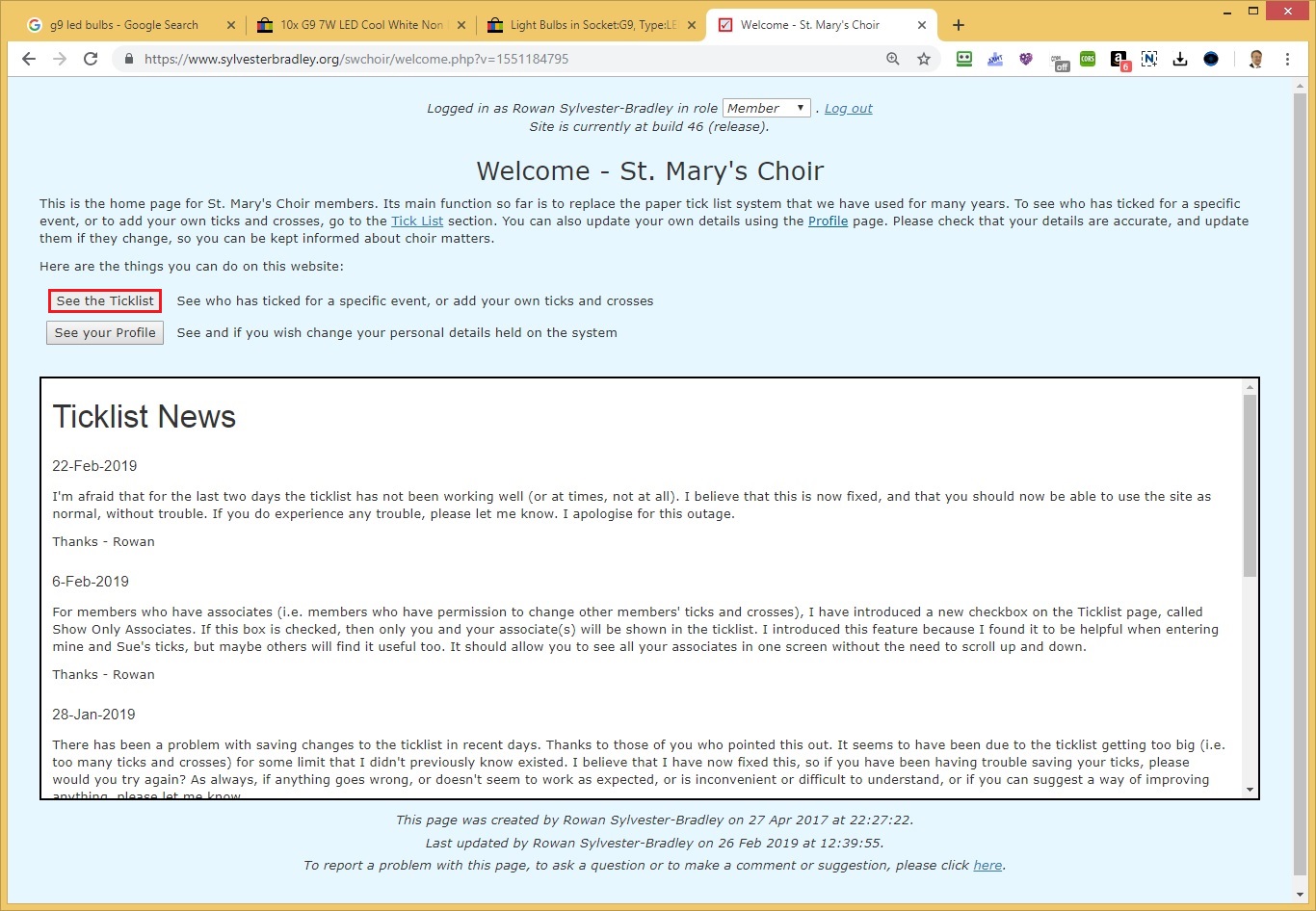Reload the current page
Viewport: 1316px width, 911px height.
91,59
